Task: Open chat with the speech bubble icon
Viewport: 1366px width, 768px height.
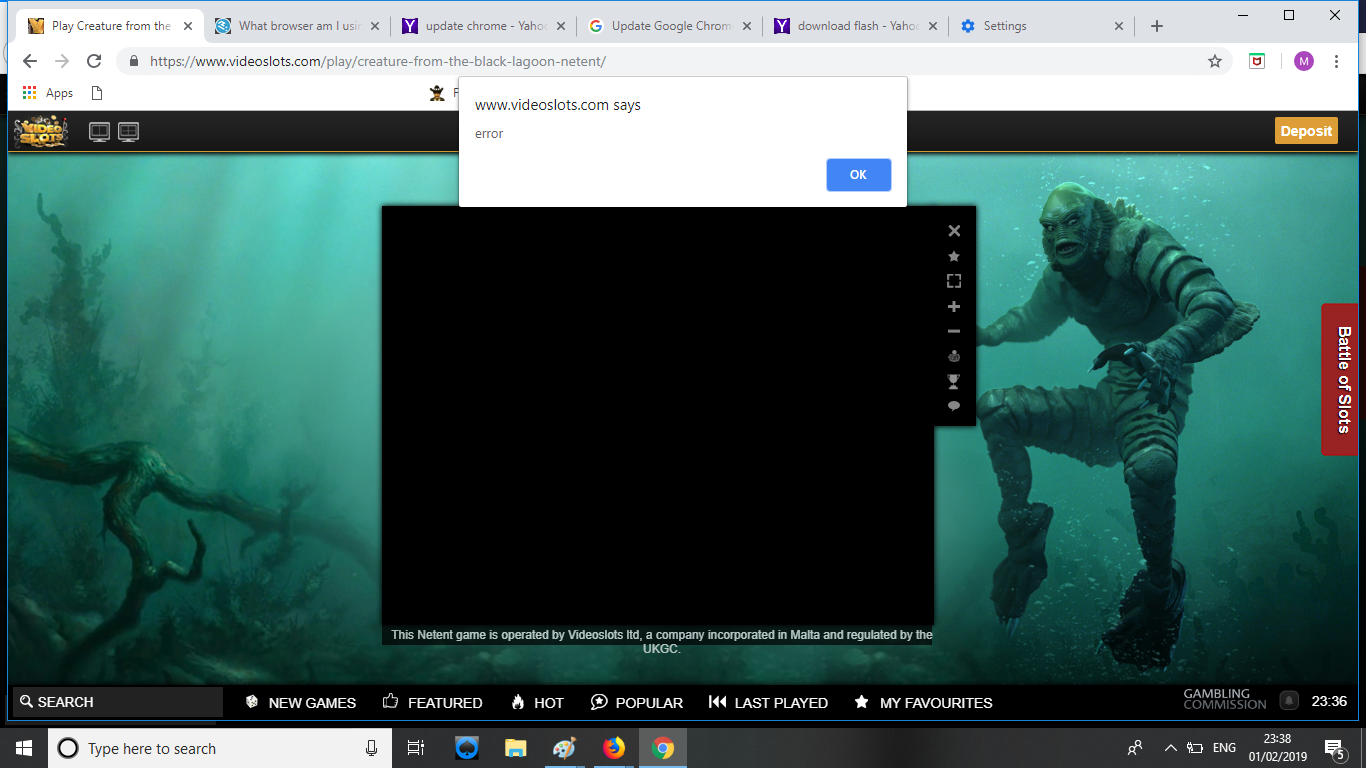Action: [x=954, y=406]
